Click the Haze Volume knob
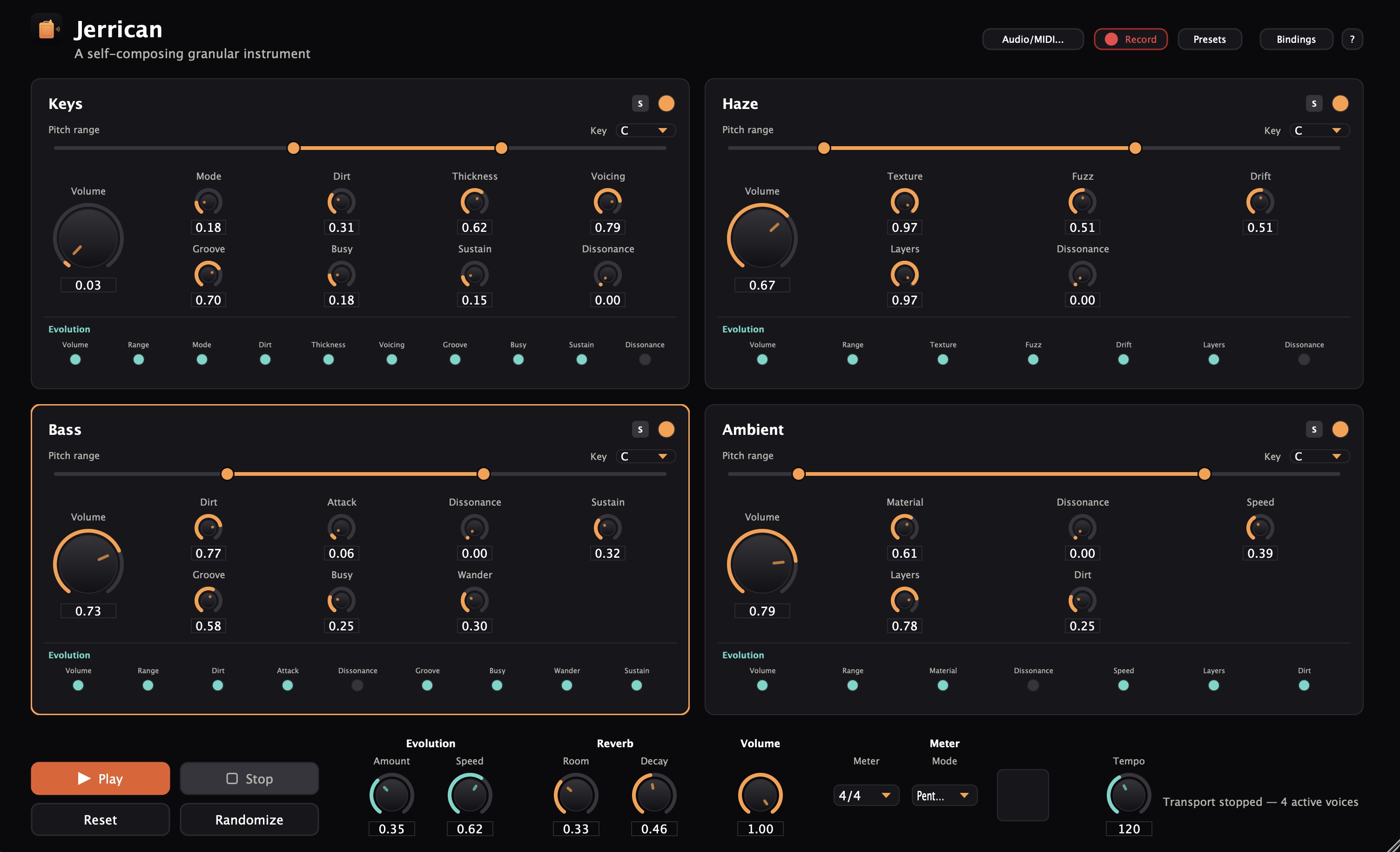 762,237
